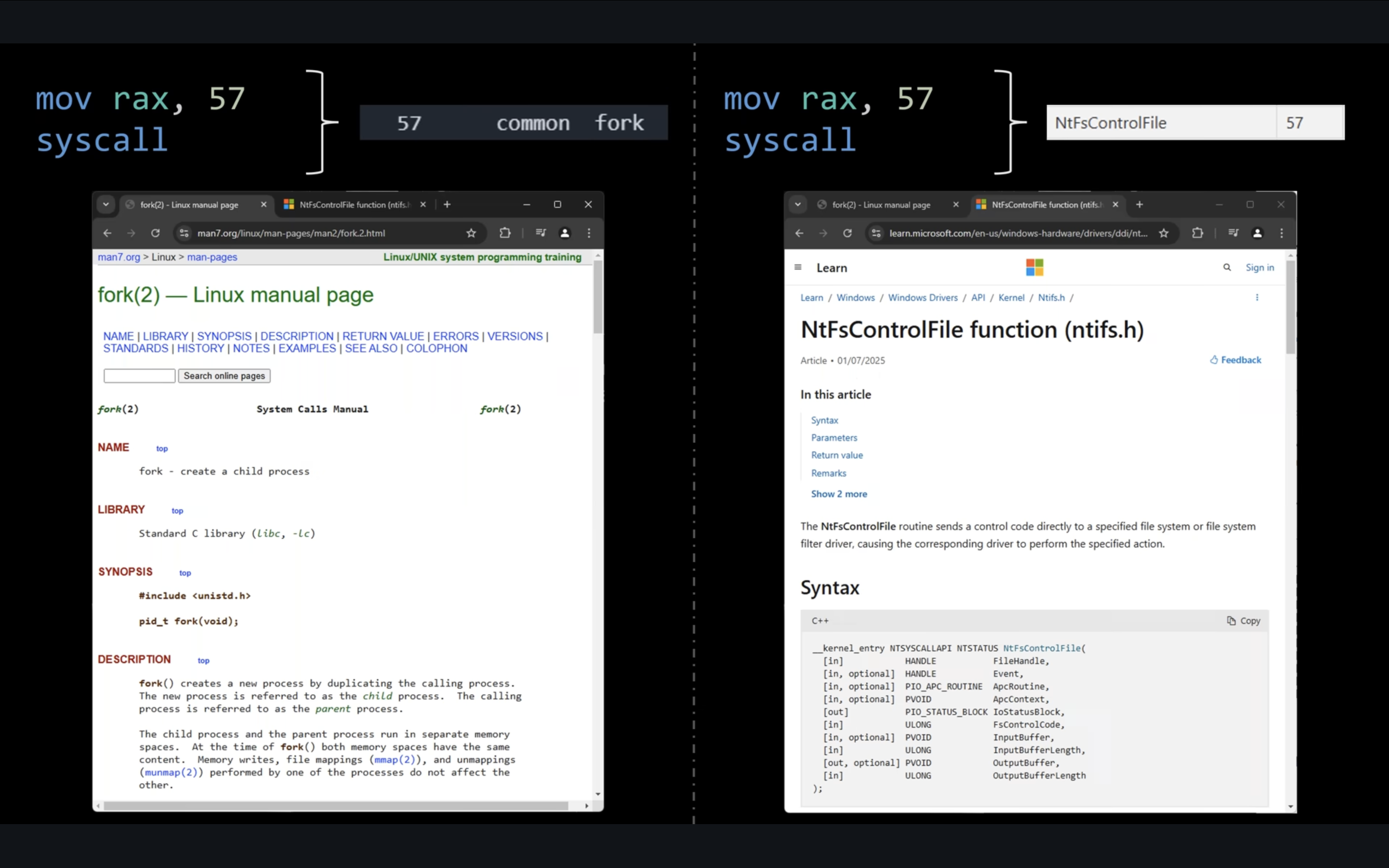Viewport: 1389px width, 868px height.
Task: Click Sign in link on Learn
Action: click(1260, 268)
